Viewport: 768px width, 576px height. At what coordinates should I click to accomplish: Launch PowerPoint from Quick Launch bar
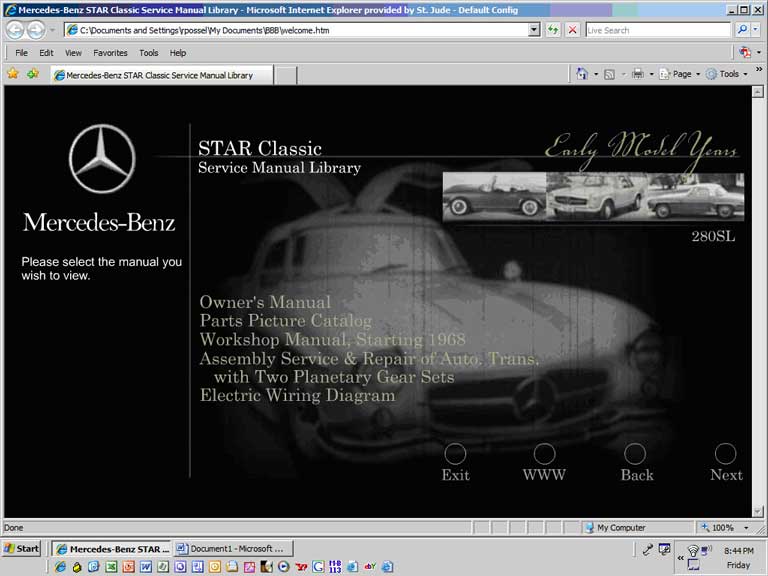(x=129, y=567)
